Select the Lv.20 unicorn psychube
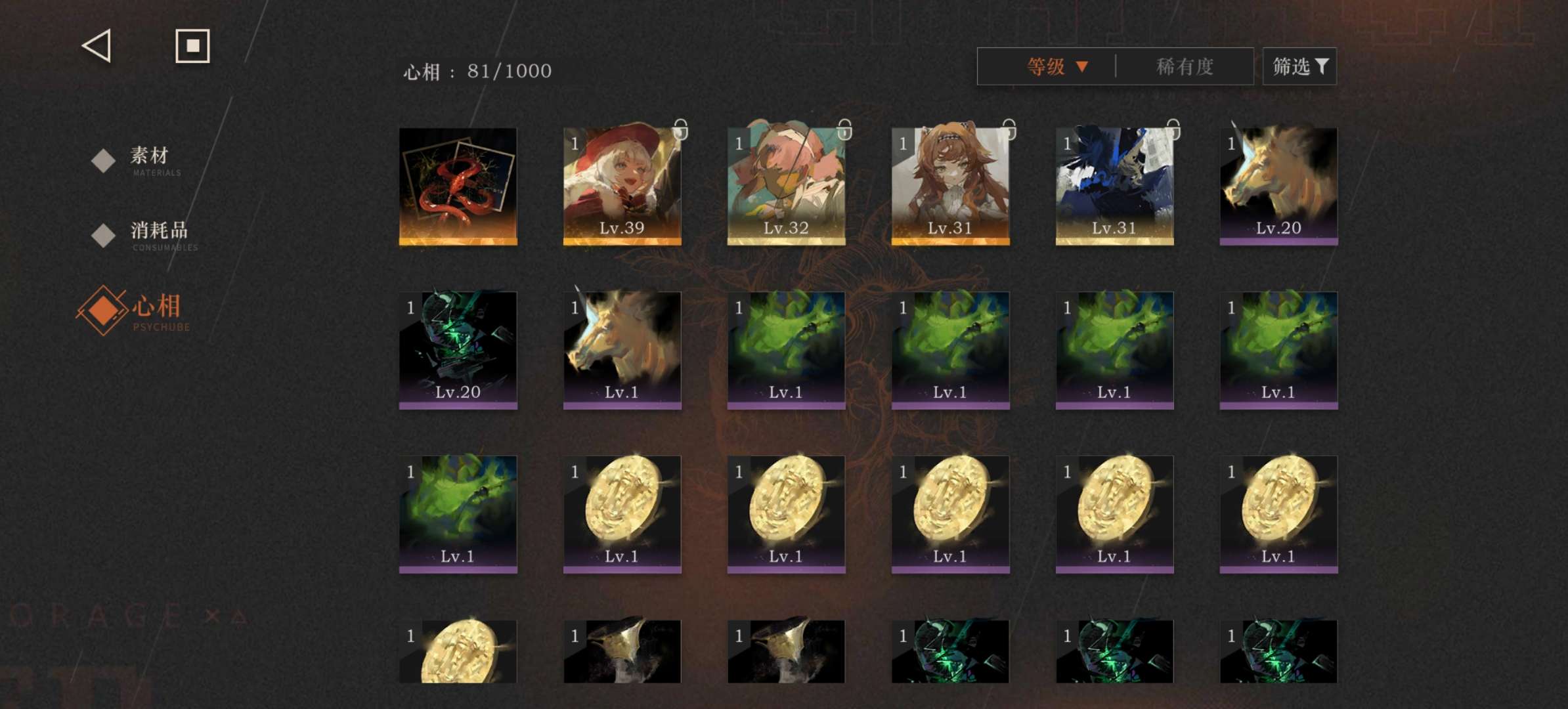 pos(1278,186)
